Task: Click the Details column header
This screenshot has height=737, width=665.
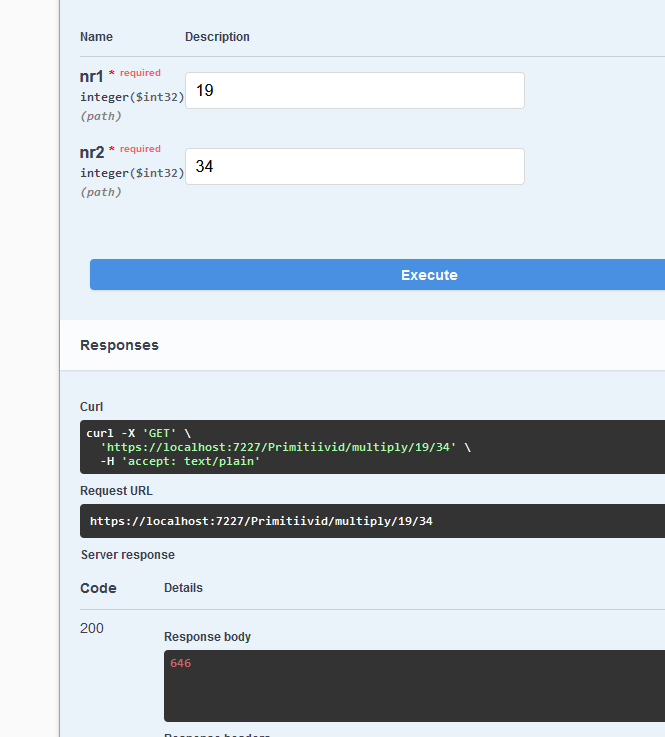Action: click(183, 588)
